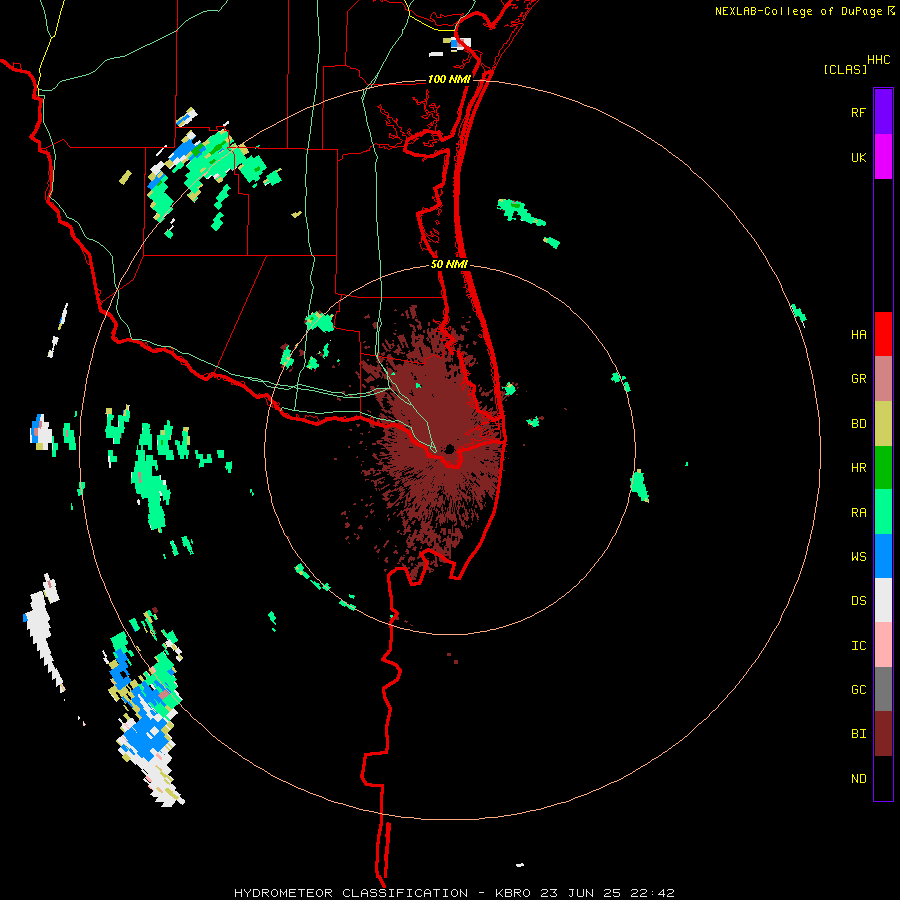The height and width of the screenshot is (900, 900).
Task: Click the ND black legend swatch
Action: (x=883, y=778)
